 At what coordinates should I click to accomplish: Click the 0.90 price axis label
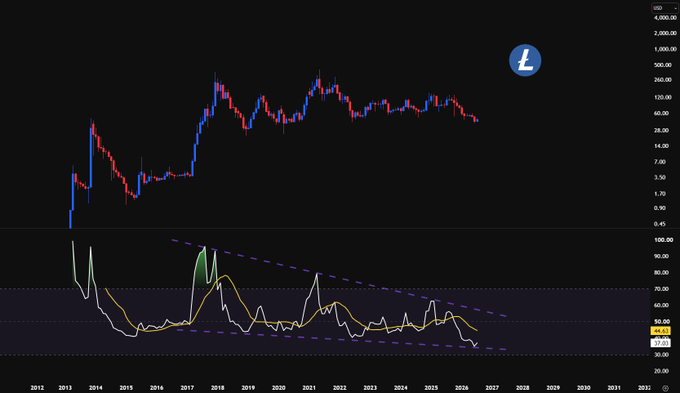(x=660, y=208)
